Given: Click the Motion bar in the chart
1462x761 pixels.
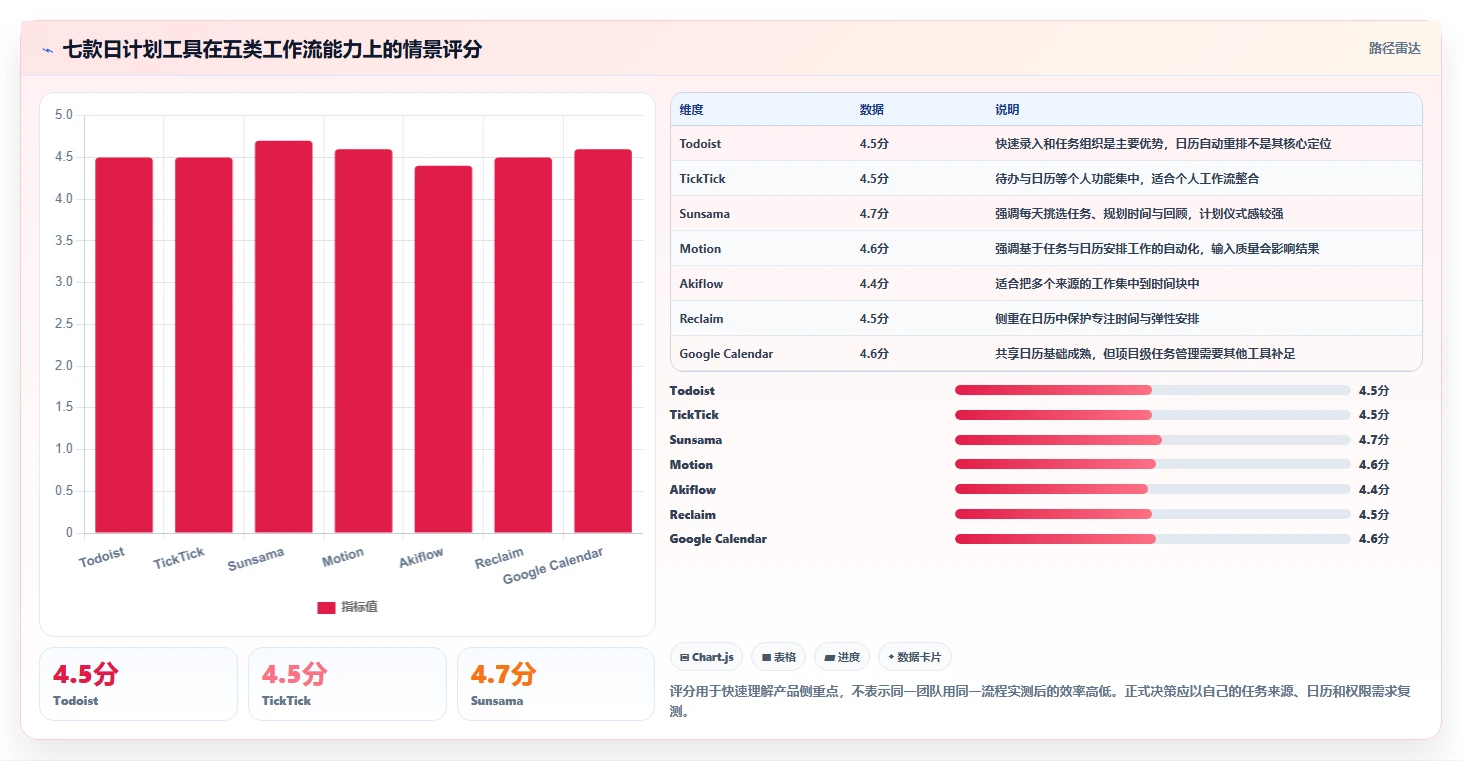Looking at the screenshot, I should point(363,341).
